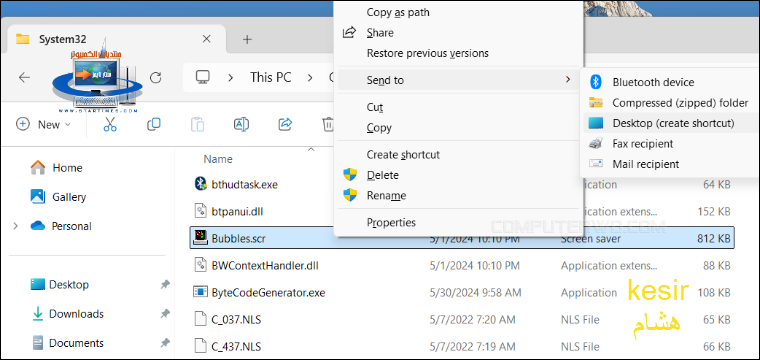The image size is (760, 360).
Task: Click the shield icon next to Delete
Action: 350,175
